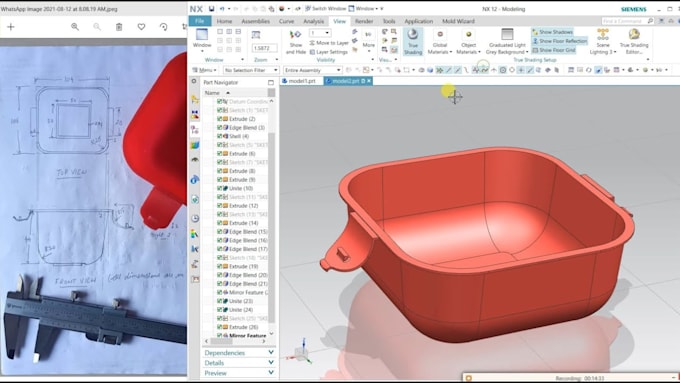Select Extrude (14) in Part Navigator
This screenshot has height=383, width=680.
coord(243,223)
